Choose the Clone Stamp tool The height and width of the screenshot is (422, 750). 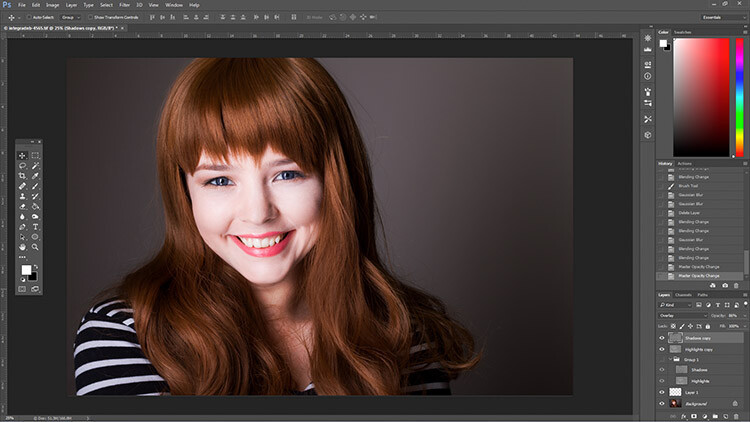(22, 196)
